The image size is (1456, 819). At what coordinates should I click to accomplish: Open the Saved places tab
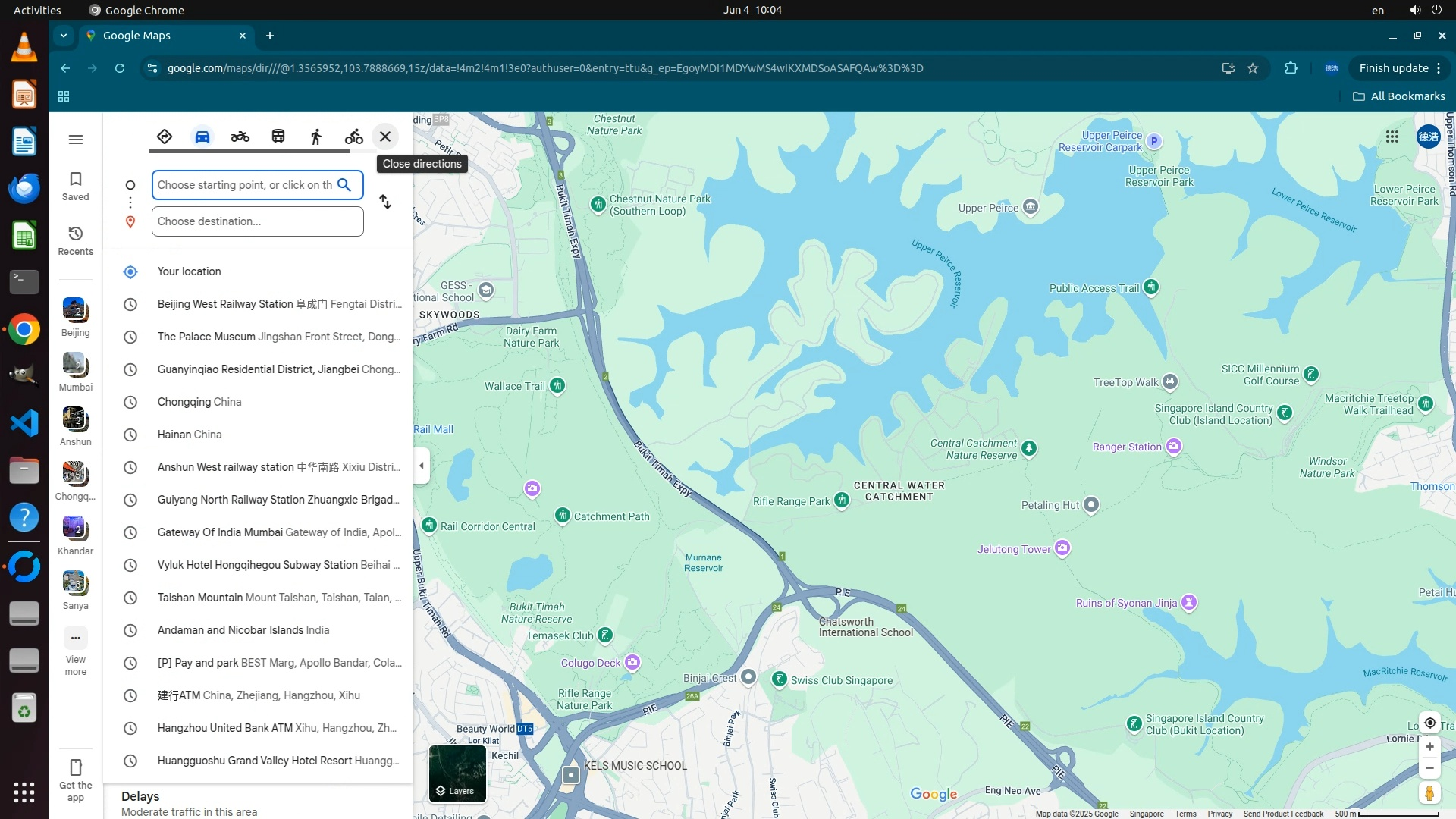tap(76, 186)
